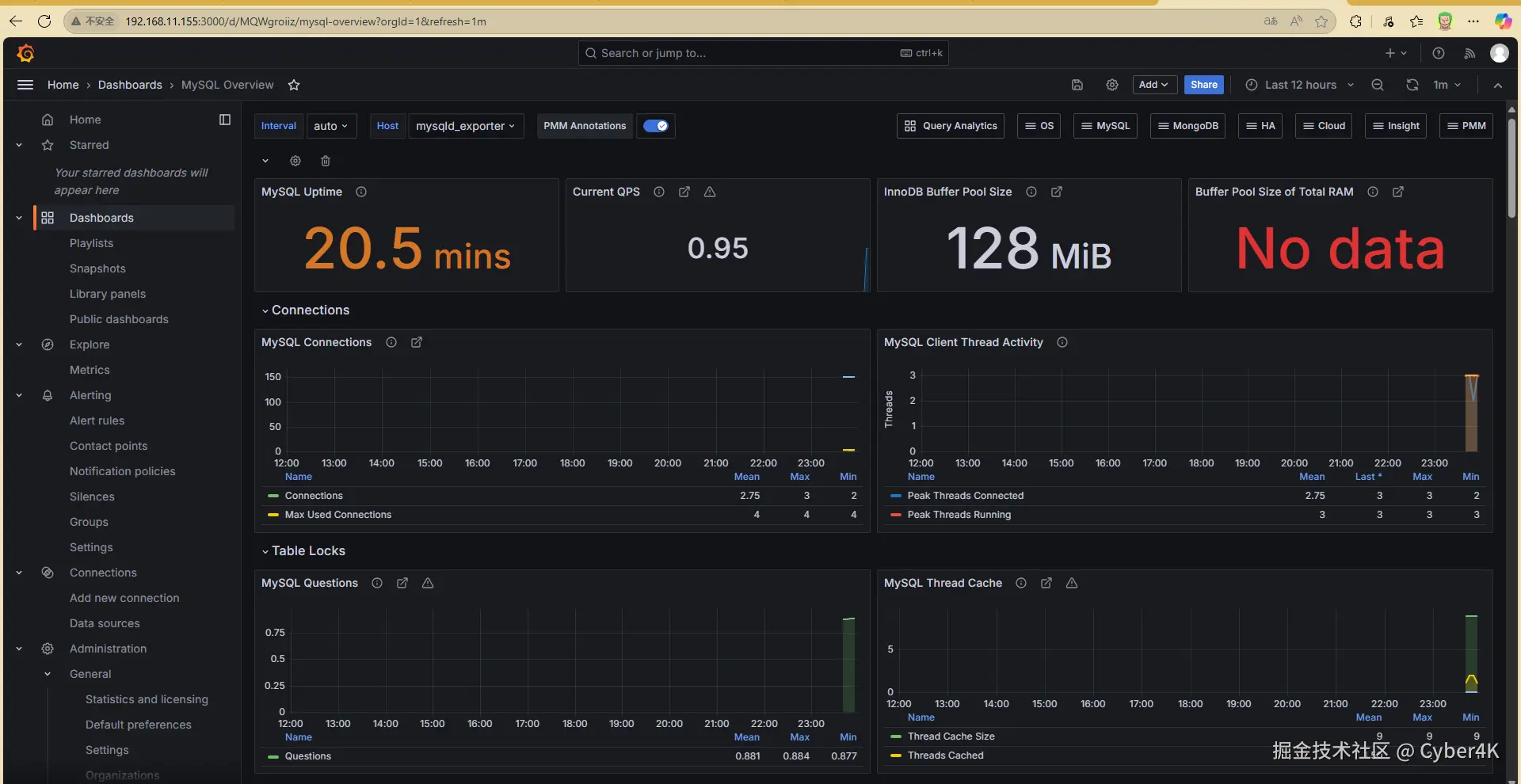Refresh the dashboard with the refresh icon
The image size is (1521, 784).
(x=1412, y=85)
